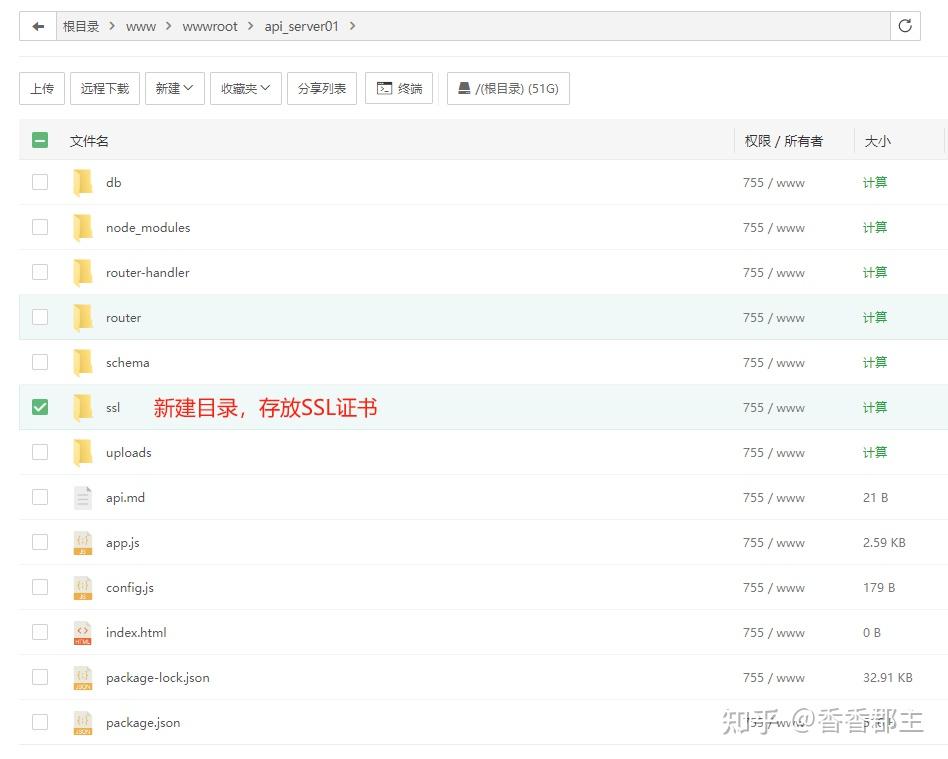Image resolution: width=948 pixels, height=759 pixels.
Task: Open the 分享列表 share list
Action: coord(322,88)
